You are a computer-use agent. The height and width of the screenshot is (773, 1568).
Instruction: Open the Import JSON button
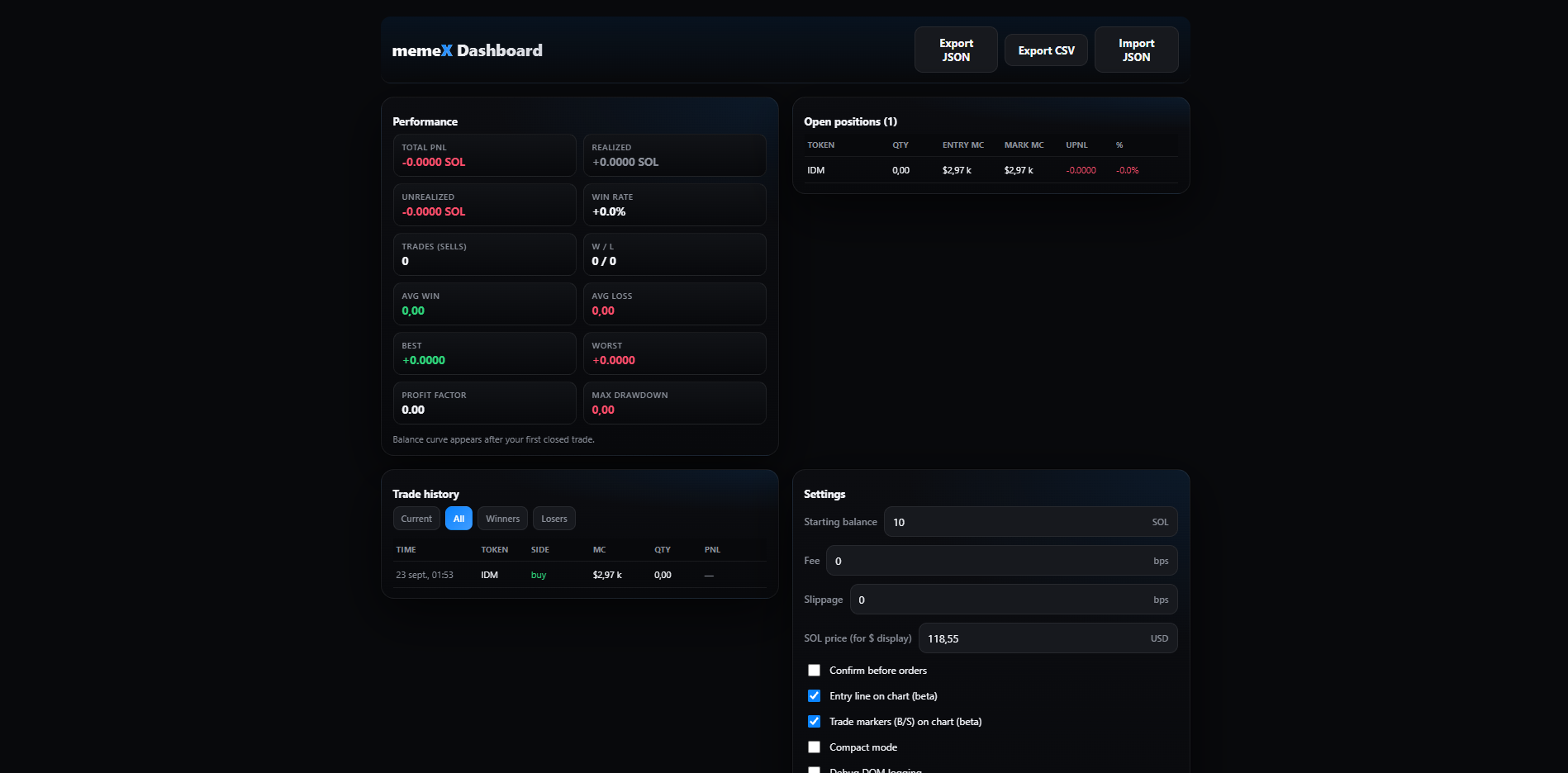pyautogui.click(x=1137, y=50)
